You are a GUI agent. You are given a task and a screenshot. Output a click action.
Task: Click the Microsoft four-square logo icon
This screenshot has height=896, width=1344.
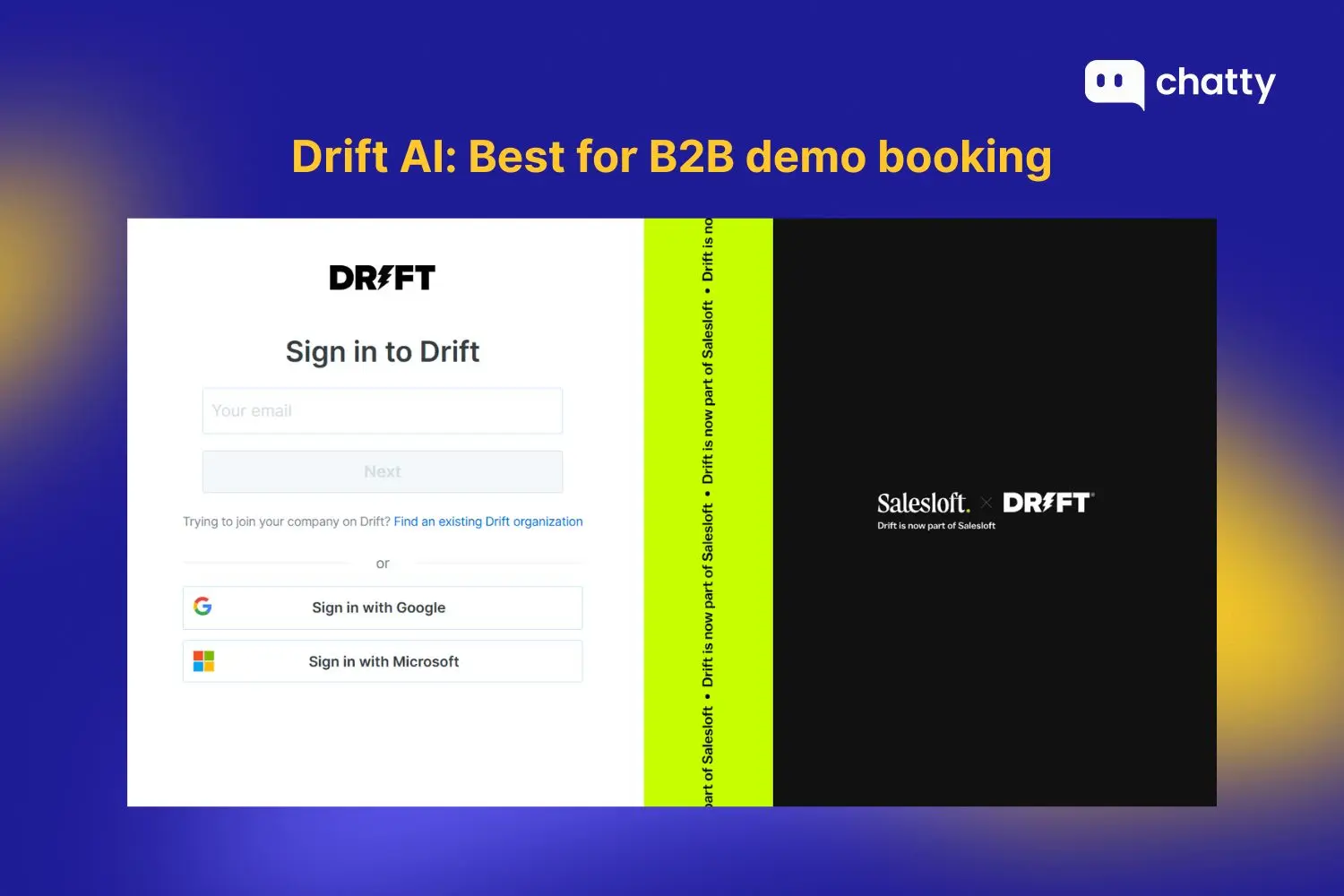(204, 661)
